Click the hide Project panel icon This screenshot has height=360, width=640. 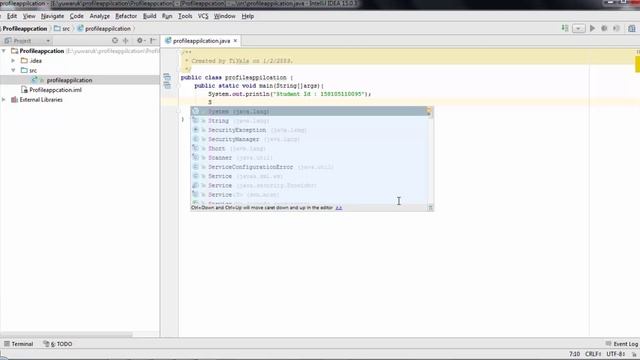click(x=153, y=40)
